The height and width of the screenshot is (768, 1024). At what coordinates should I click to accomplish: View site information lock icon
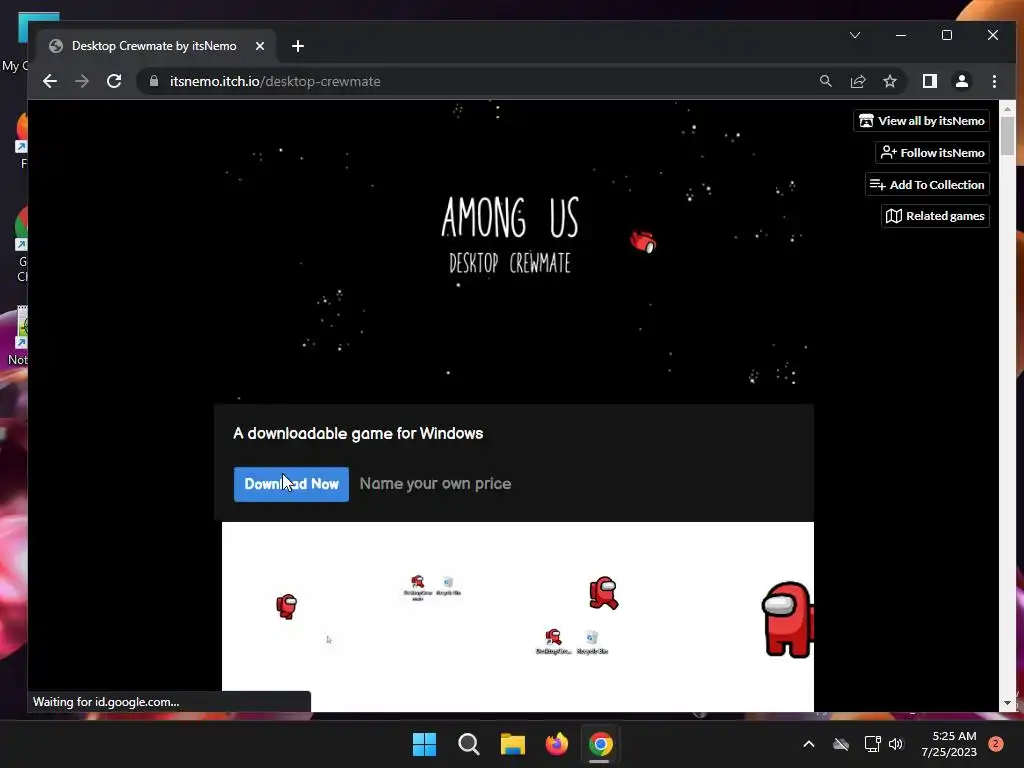(x=154, y=81)
